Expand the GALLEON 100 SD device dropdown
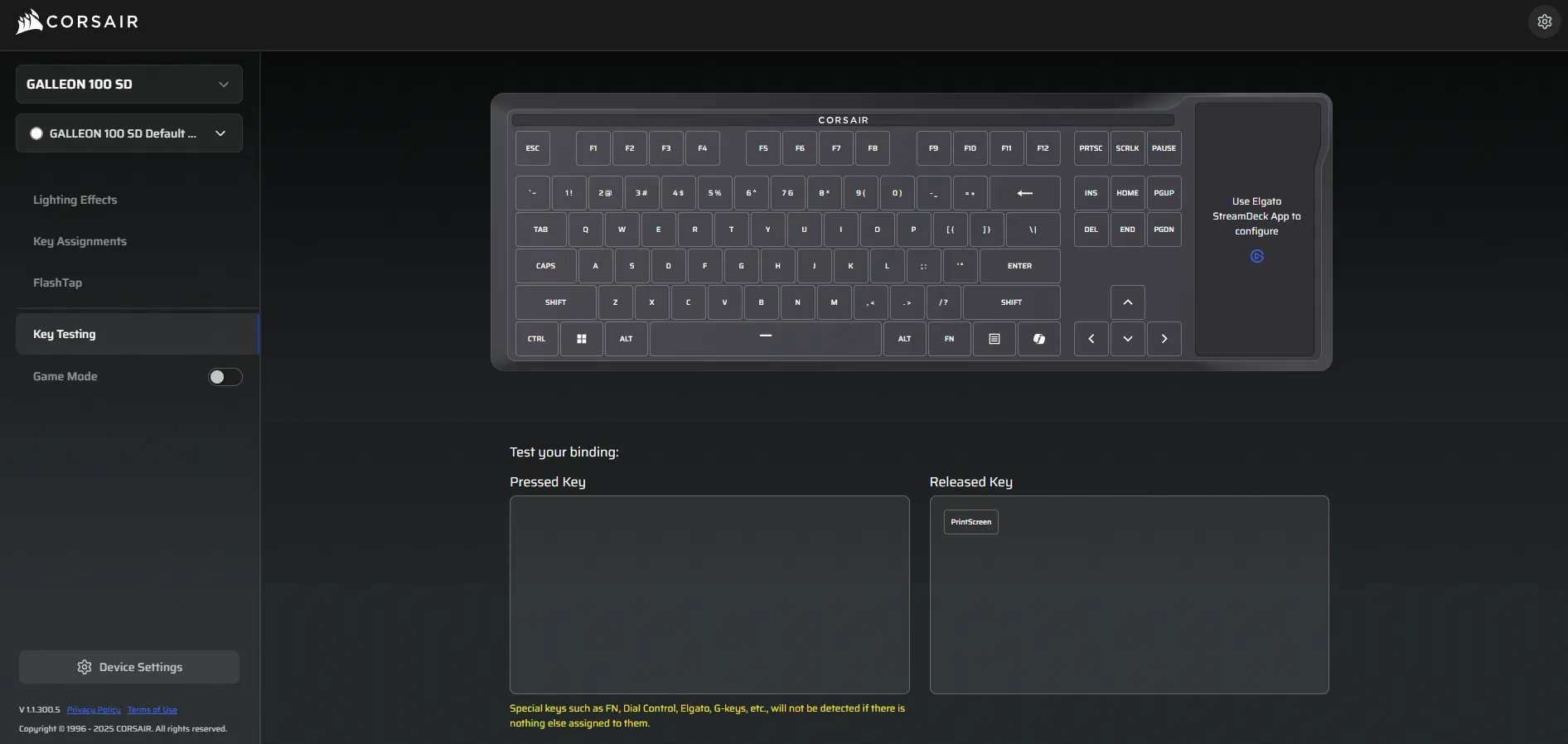Image resolution: width=1568 pixels, height=744 pixels. click(x=129, y=85)
